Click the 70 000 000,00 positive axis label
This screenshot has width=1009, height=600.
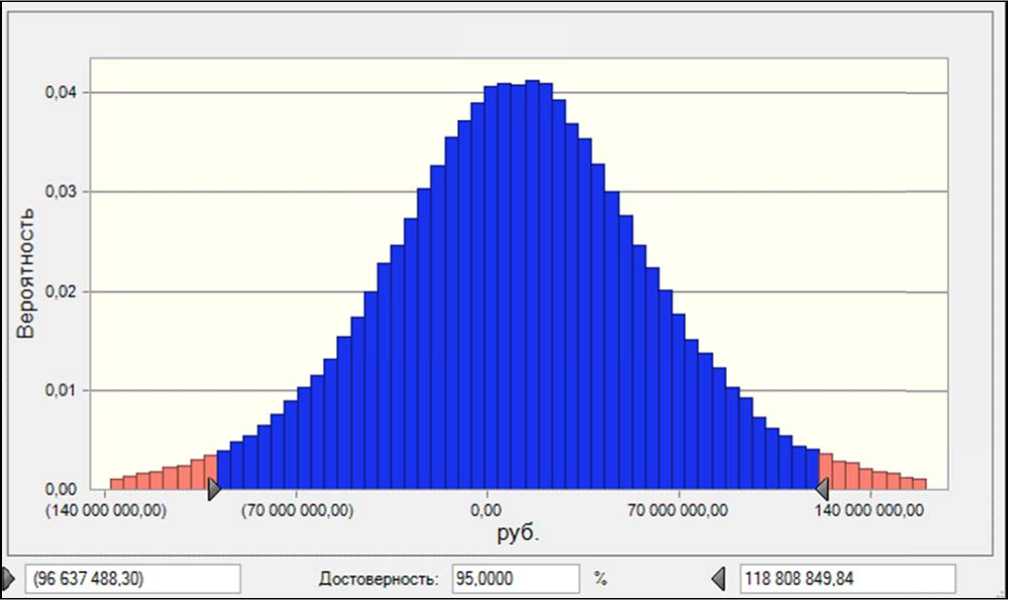point(678,511)
